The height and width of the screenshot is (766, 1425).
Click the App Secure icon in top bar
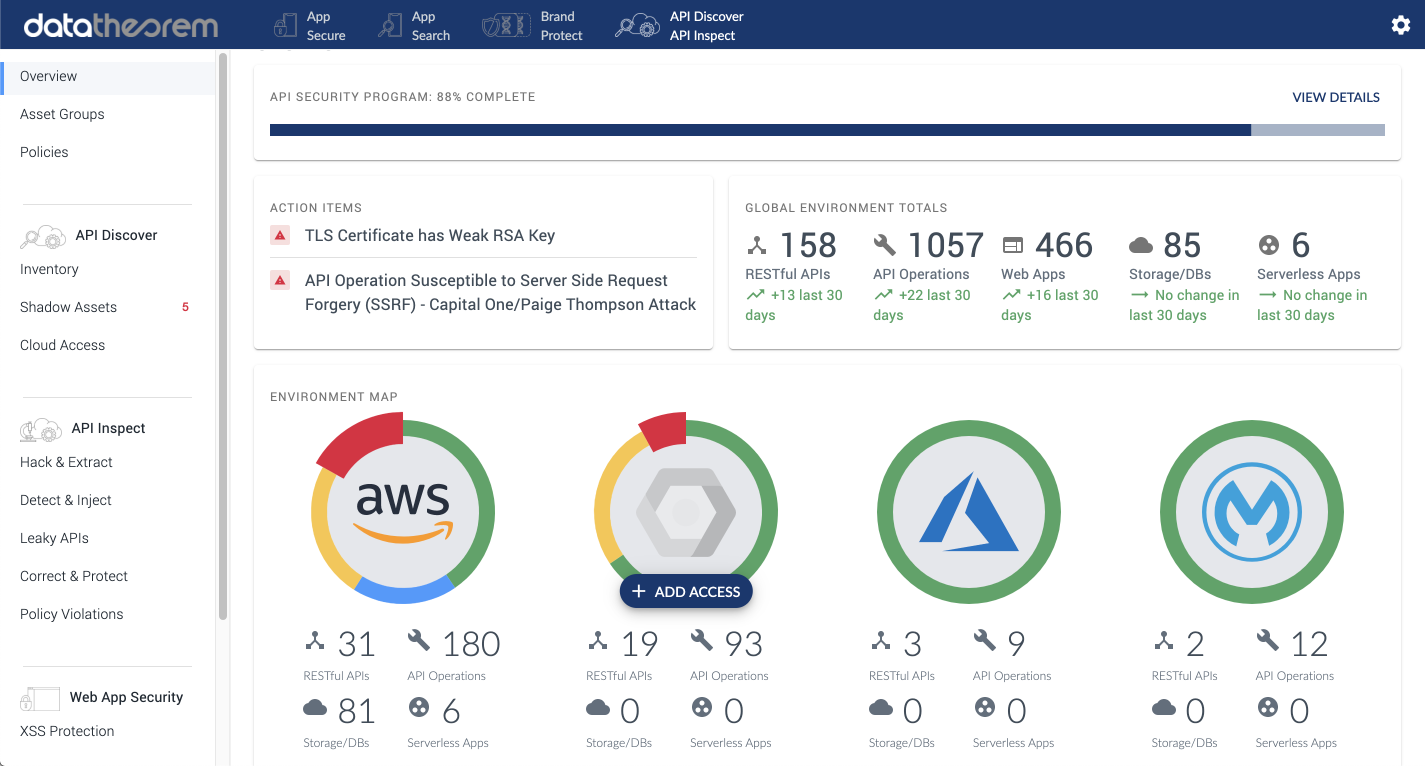(x=284, y=26)
